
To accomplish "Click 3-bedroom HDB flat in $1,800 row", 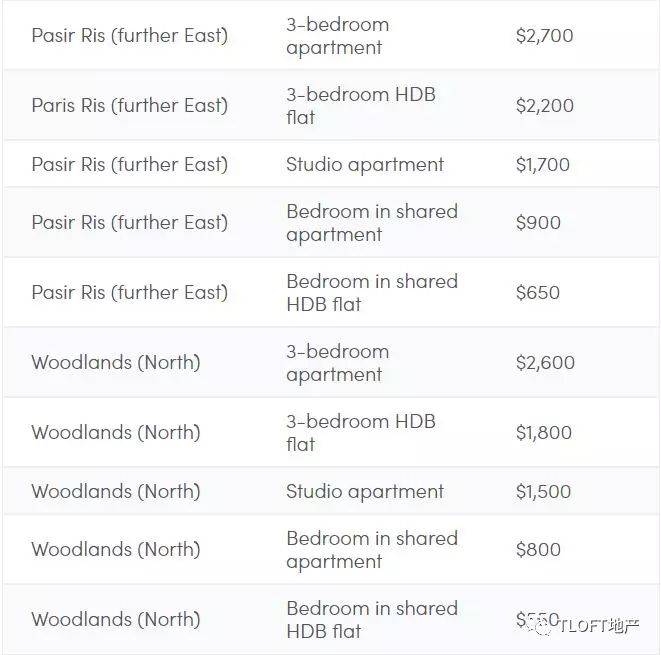I will click(360, 433).
